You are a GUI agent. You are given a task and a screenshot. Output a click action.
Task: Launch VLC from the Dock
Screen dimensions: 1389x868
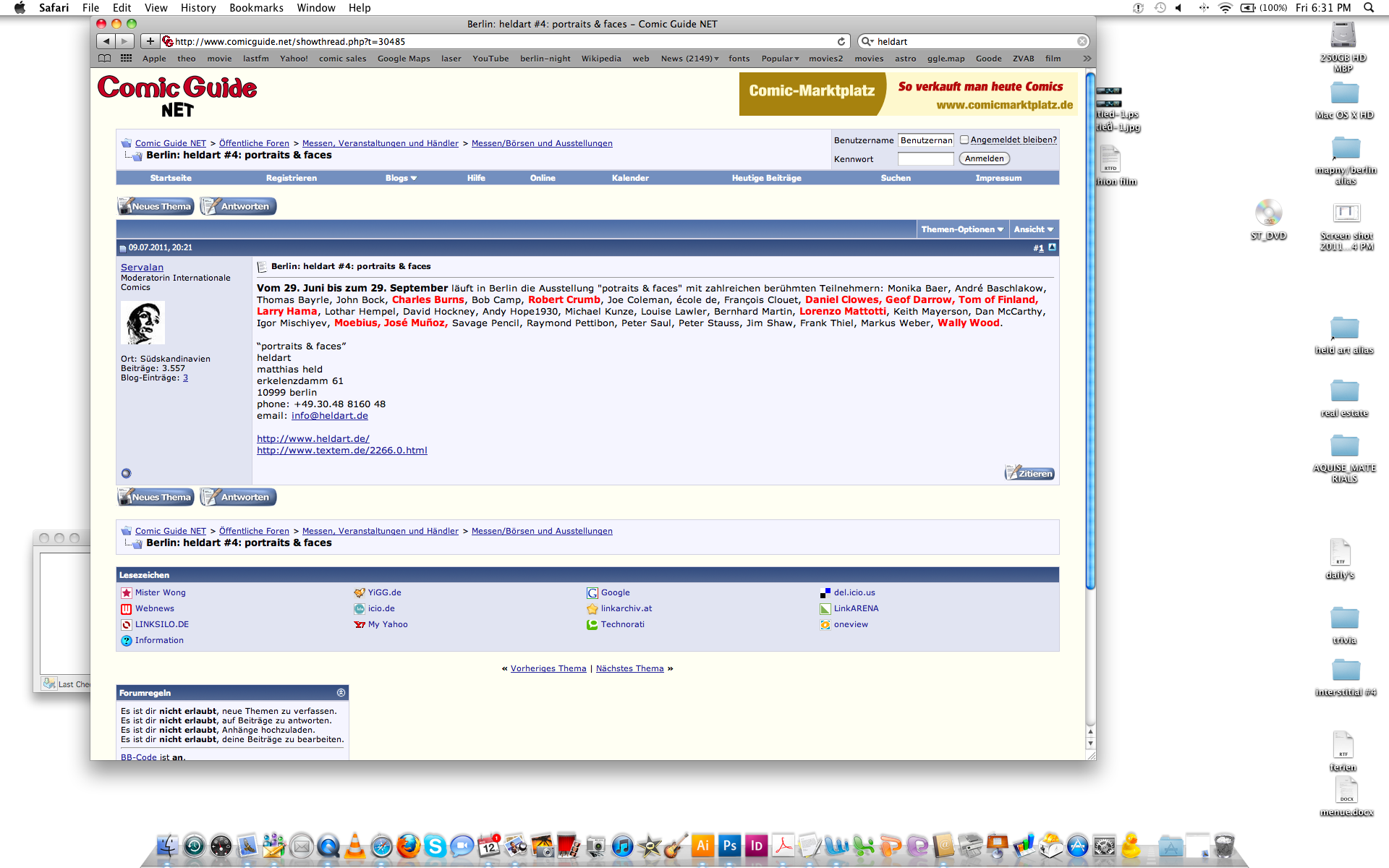click(x=354, y=846)
